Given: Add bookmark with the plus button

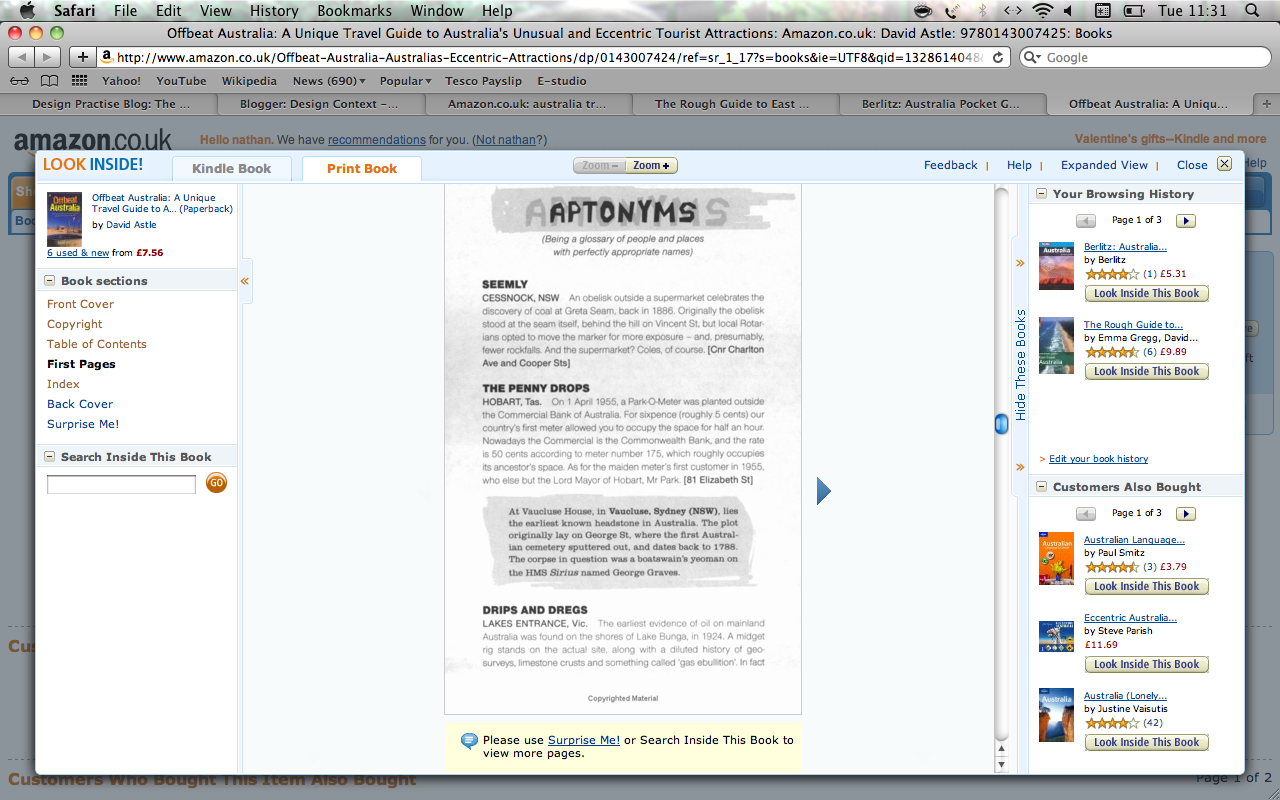Looking at the screenshot, I should [83, 57].
